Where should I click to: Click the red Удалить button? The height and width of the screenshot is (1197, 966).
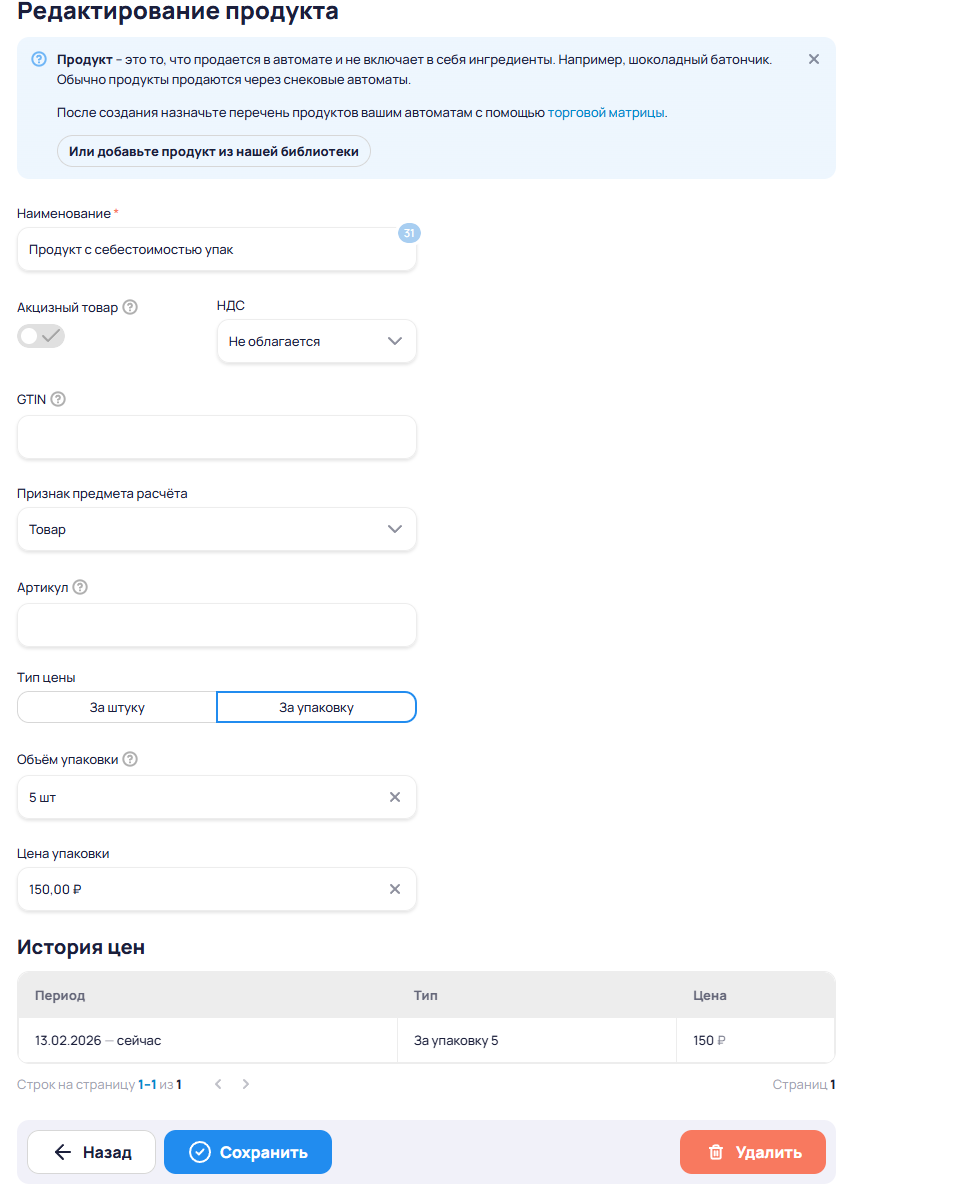(x=753, y=1152)
